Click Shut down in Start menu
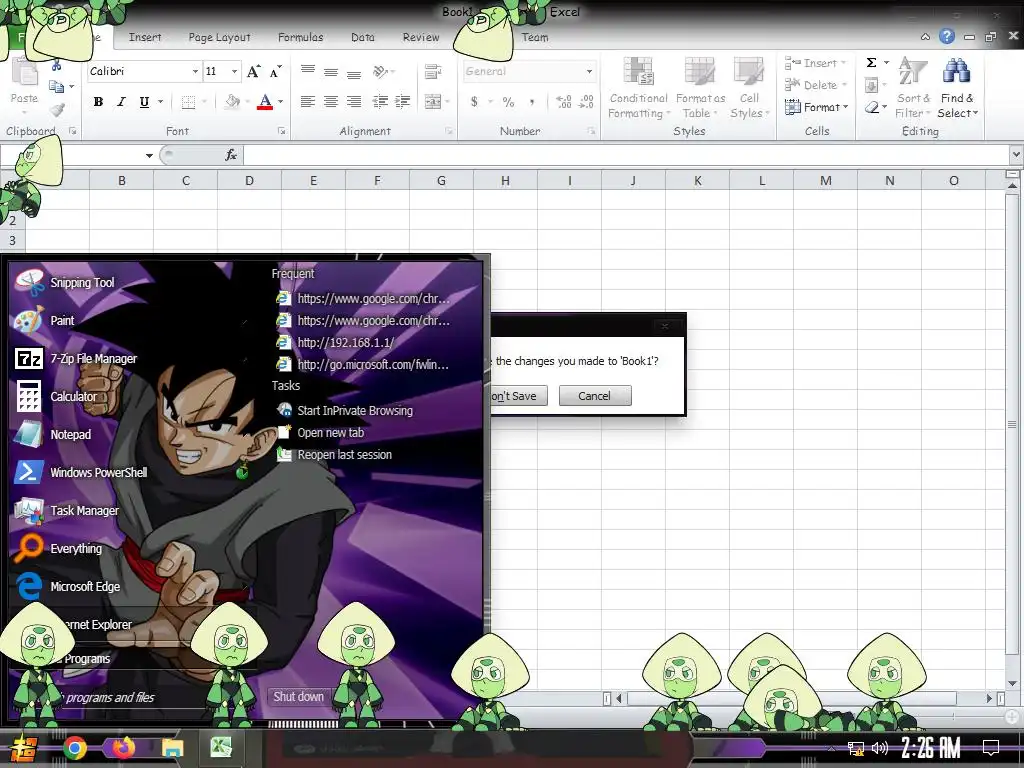Screen dimensions: 1024x768 point(298,696)
